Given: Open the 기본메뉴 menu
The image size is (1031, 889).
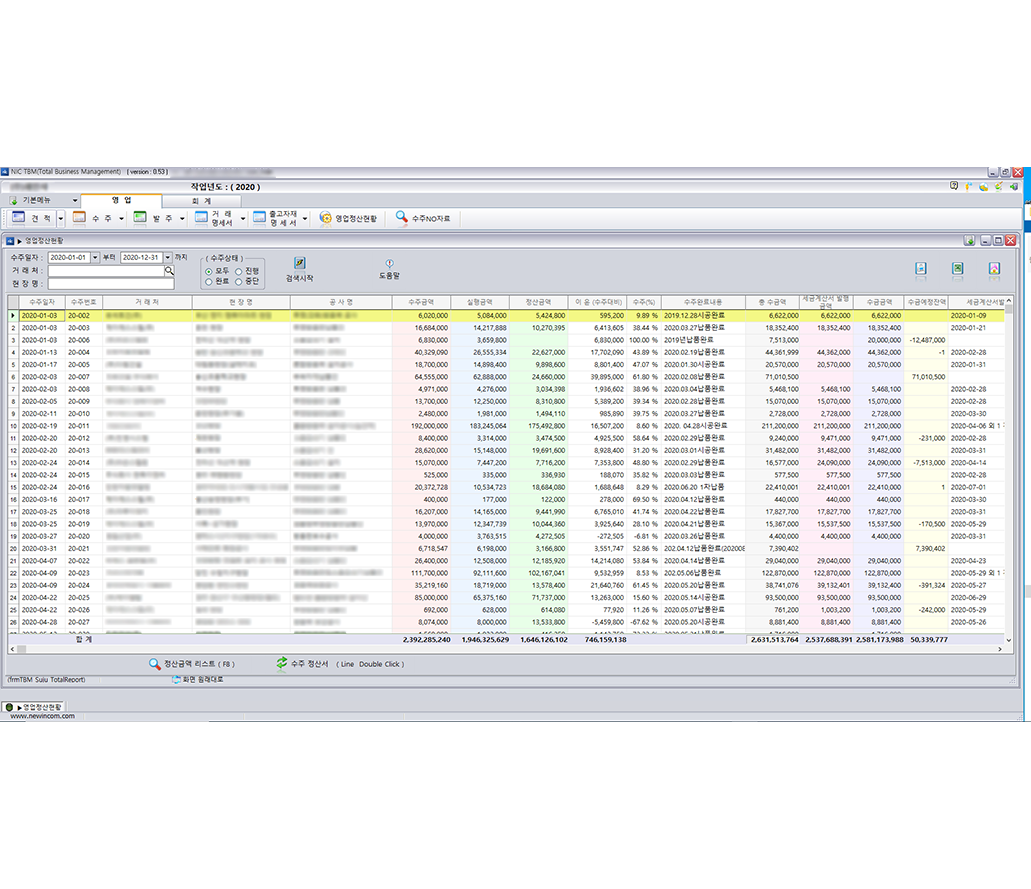Looking at the screenshot, I should pyautogui.click(x=41, y=201).
